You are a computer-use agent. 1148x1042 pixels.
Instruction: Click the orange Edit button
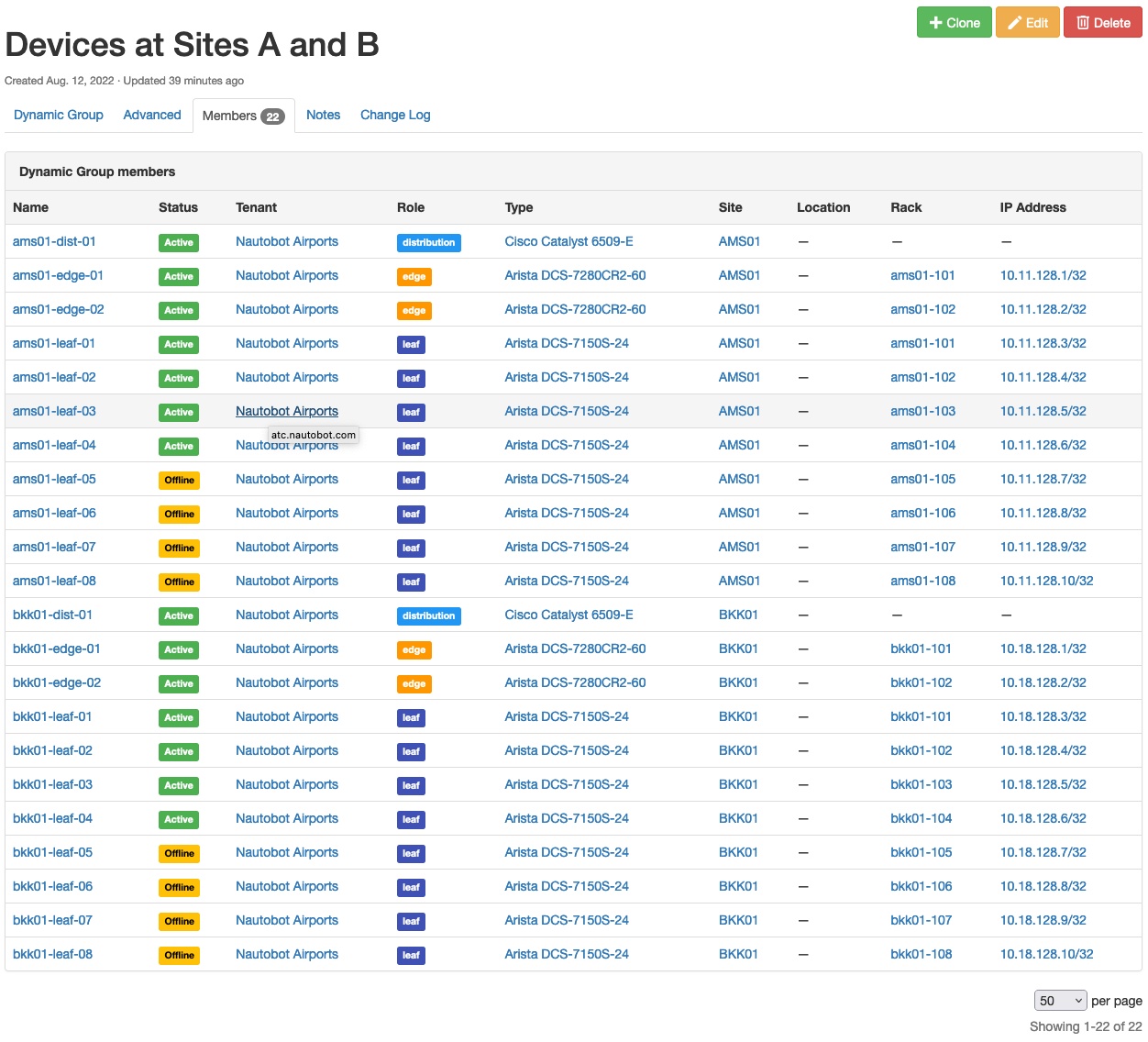coord(1027,23)
